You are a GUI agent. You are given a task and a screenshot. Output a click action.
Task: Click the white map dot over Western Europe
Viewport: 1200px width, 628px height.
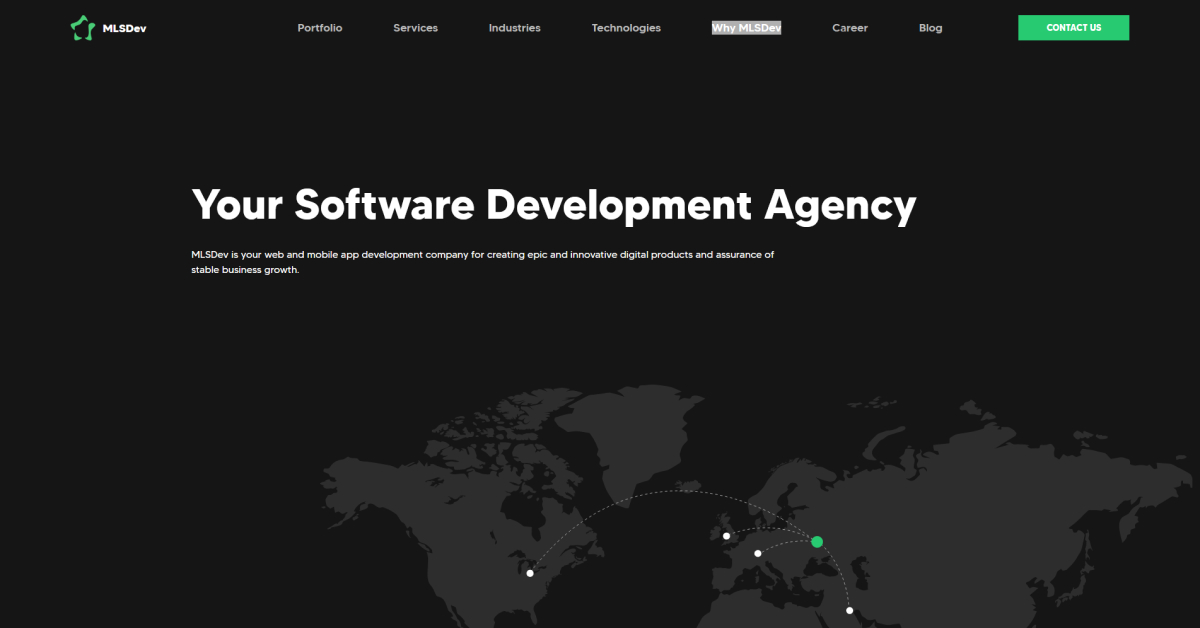tap(726, 536)
